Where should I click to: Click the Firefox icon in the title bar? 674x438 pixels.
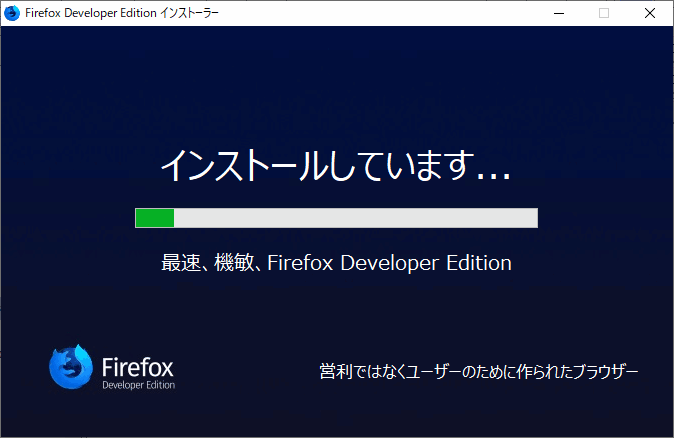[12, 13]
